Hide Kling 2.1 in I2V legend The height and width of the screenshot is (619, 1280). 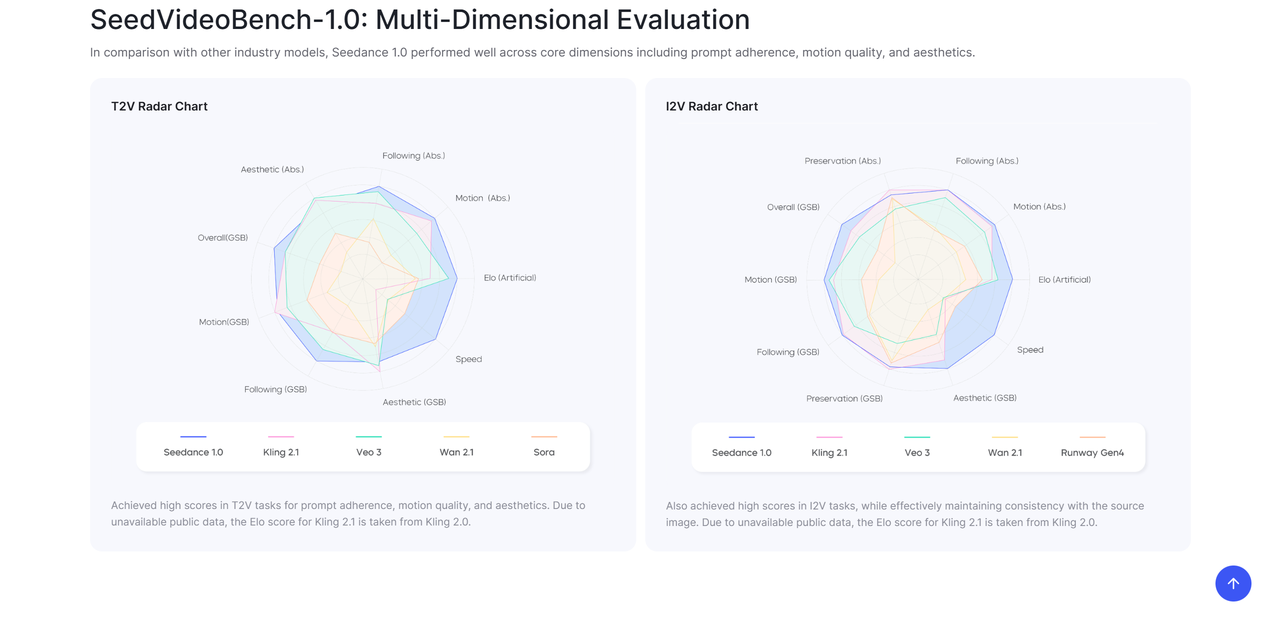click(x=829, y=452)
